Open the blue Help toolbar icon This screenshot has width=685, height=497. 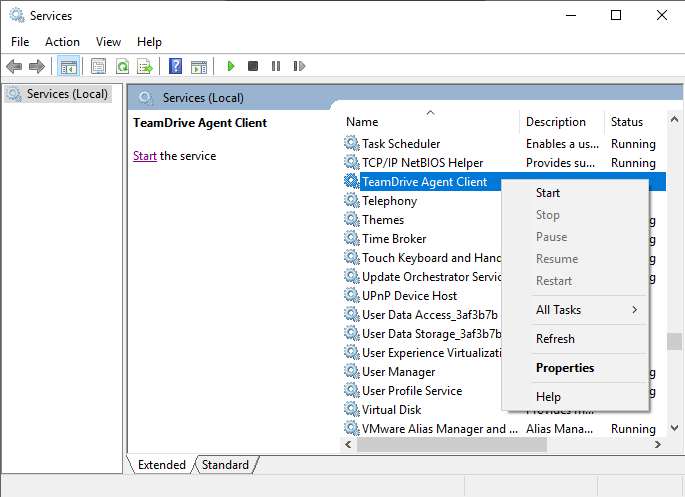point(175,66)
